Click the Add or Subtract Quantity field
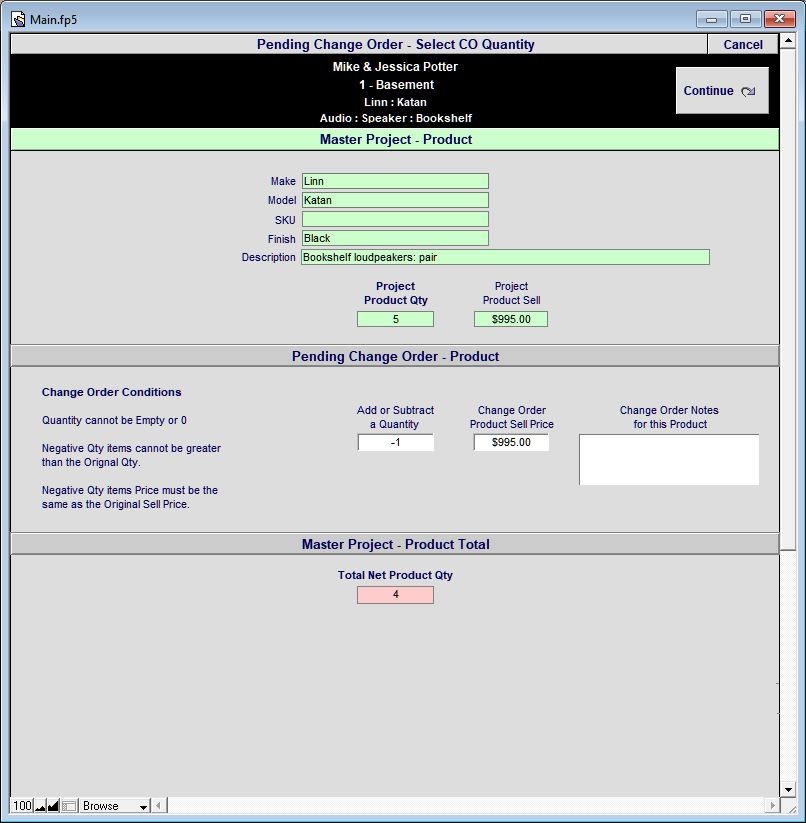Viewport: 806px width, 823px height. (396, 442)
